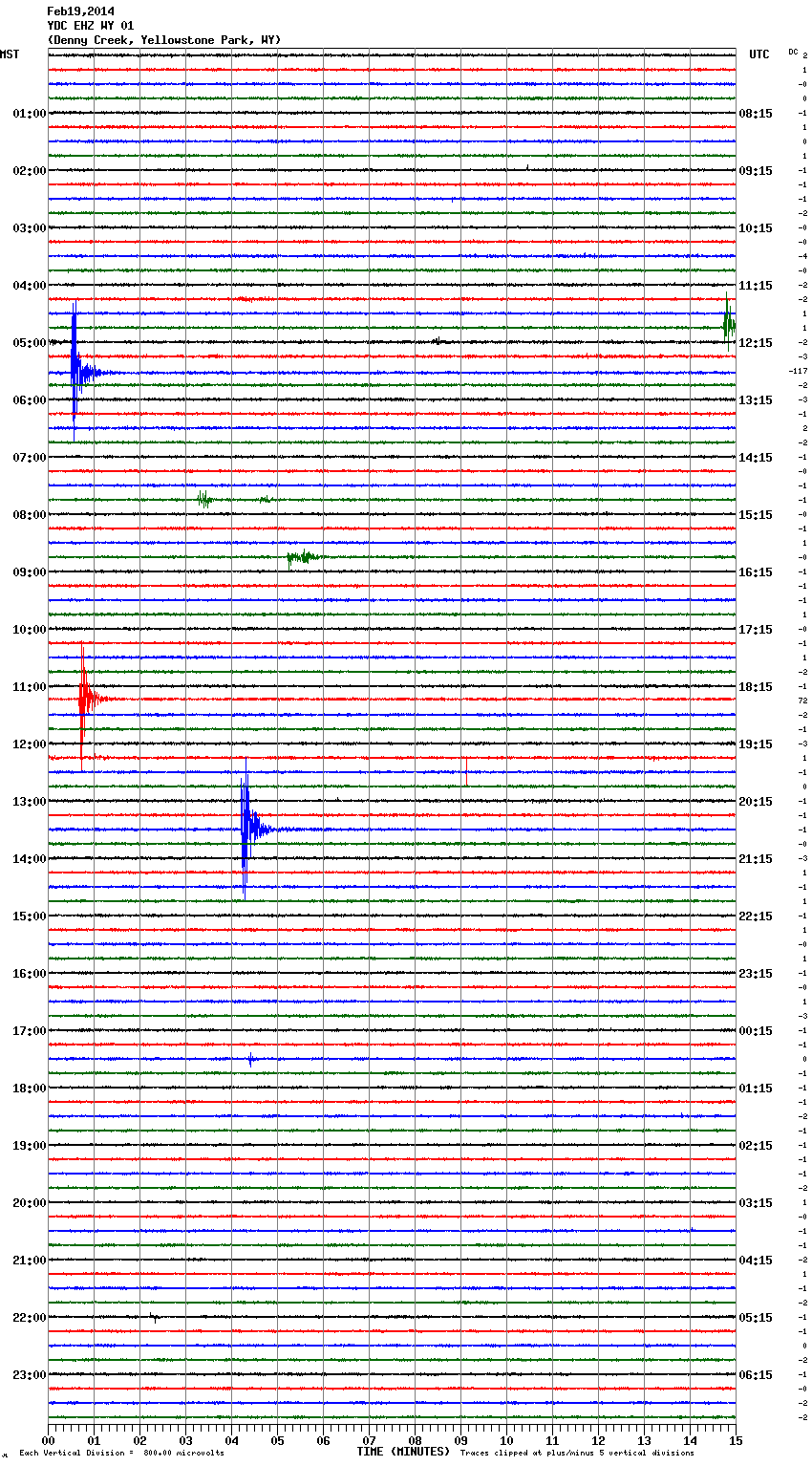Select the 08:00 MST time label

[x=29, y=515]
